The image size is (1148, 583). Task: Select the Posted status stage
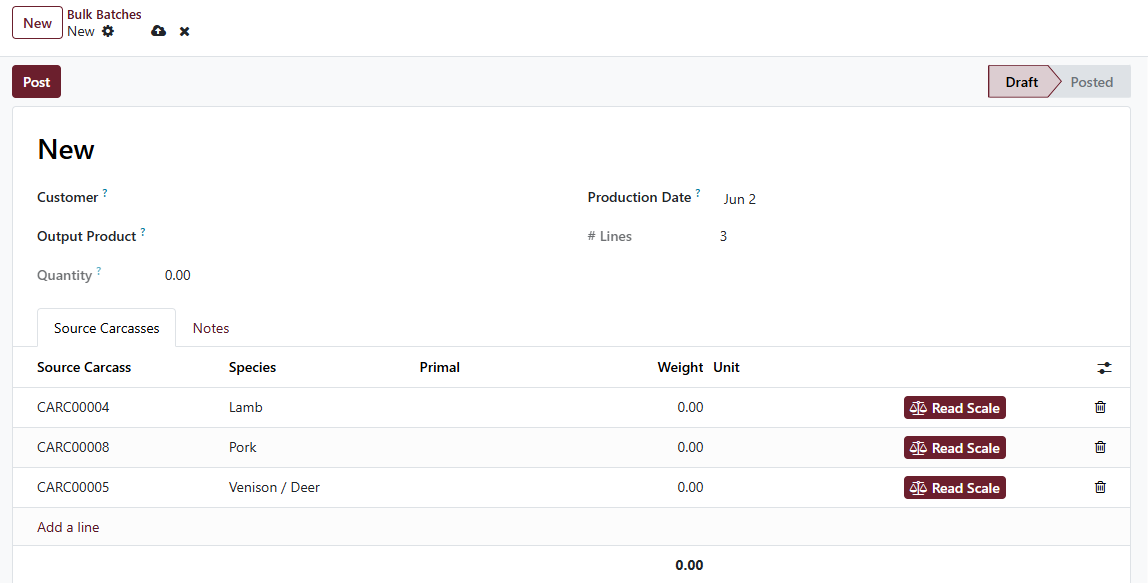coord(1092,82)
